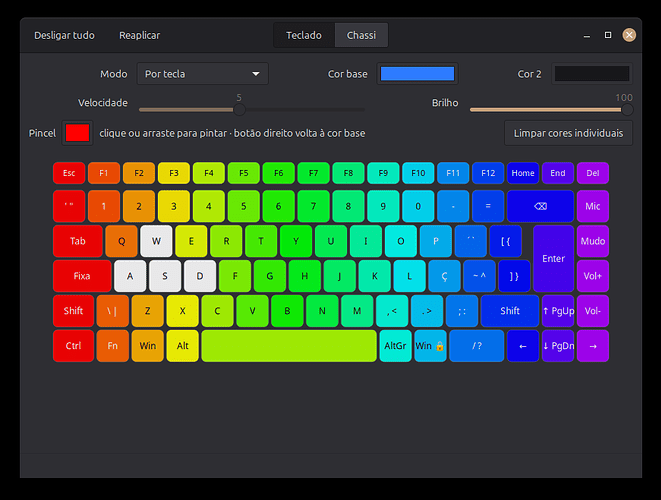Paint the H key
Image resolution: width=661 pixels, height=500 pixels.
click(304, 276)
